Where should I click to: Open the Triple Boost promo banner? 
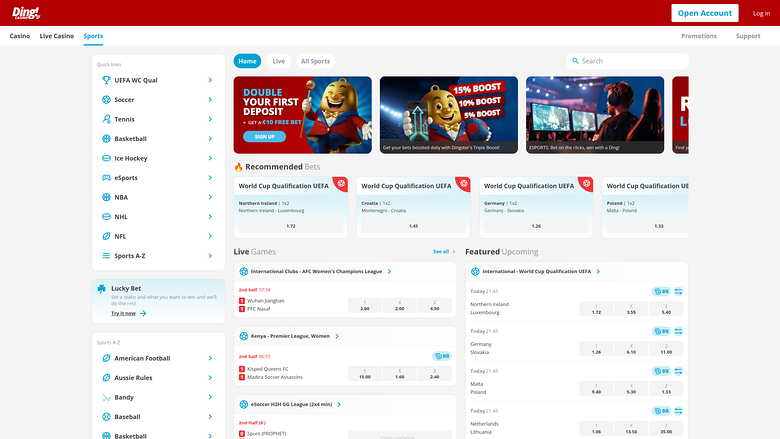(449, 115)
